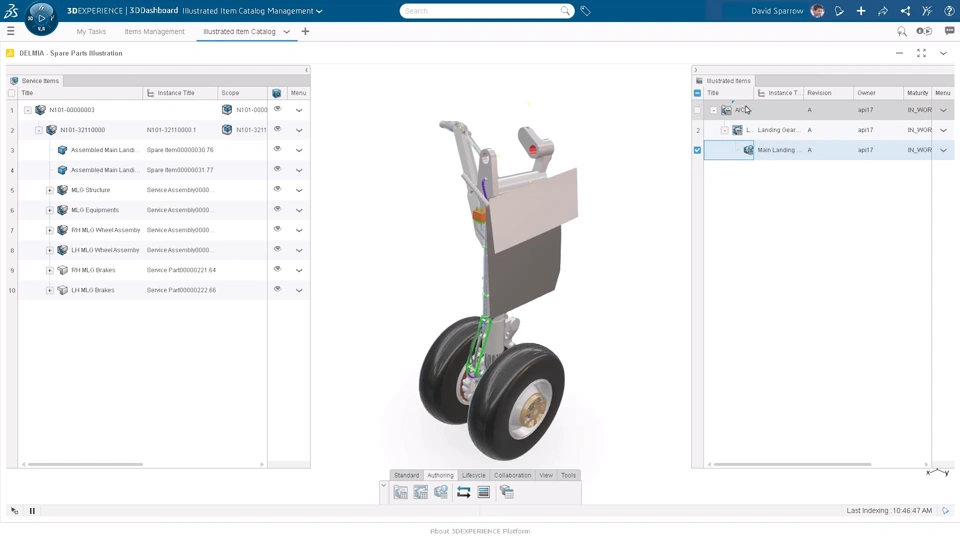The width and height of the screenshot is (960, 540).
Task: Switch to the Items Management tab
Action: click(x=154, y=31)
